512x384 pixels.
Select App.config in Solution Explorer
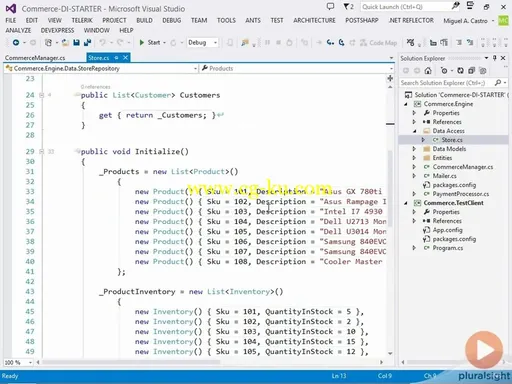click(x=447, y=230)
